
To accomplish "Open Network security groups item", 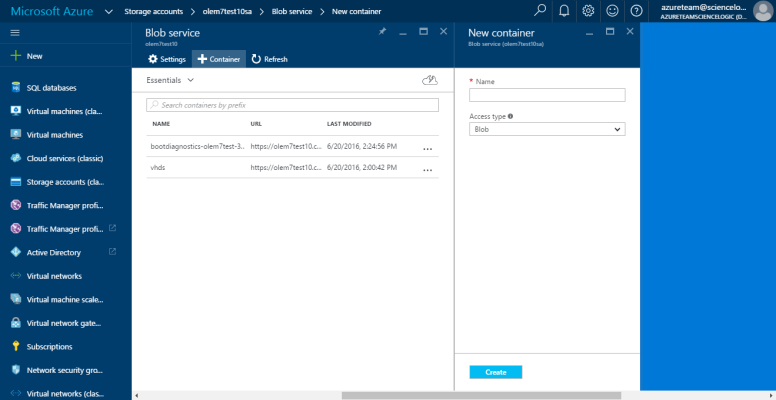I will [65, 370].
